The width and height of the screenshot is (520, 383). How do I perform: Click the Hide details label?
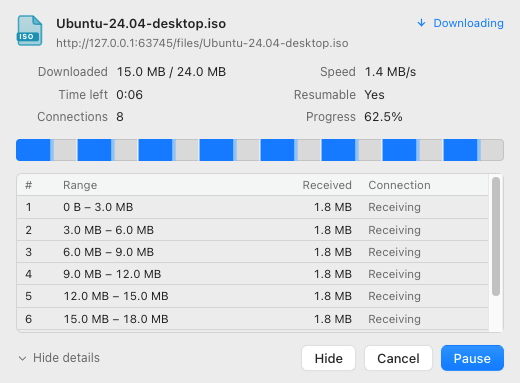tap(66, 358)
